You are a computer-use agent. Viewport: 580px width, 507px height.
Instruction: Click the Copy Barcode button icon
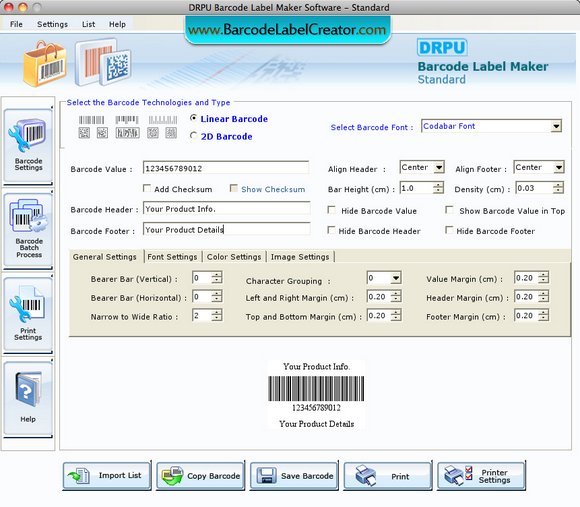pyautogui.click(x=172, y=476)
